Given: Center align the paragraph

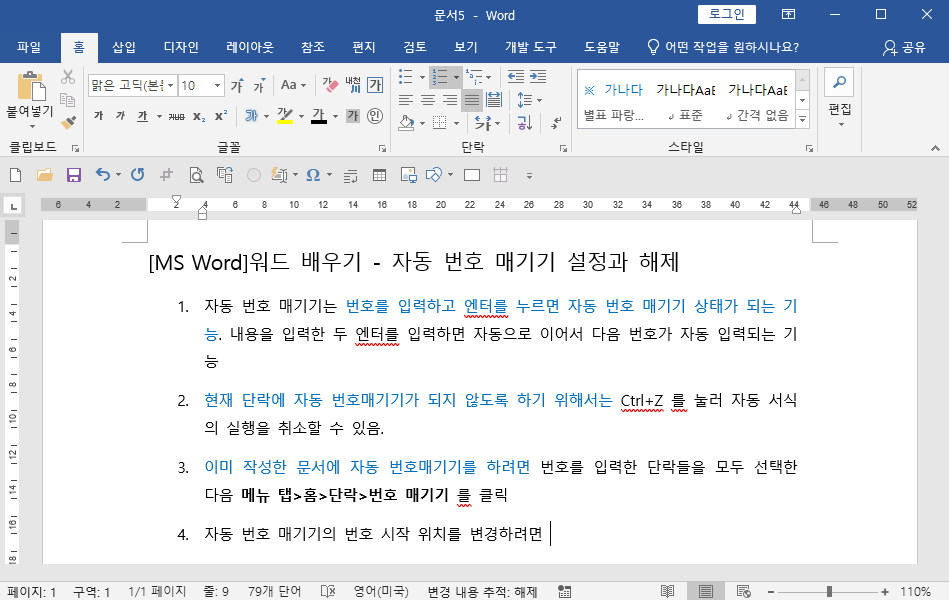Looking at the screenshot, I should click(428, 100).
